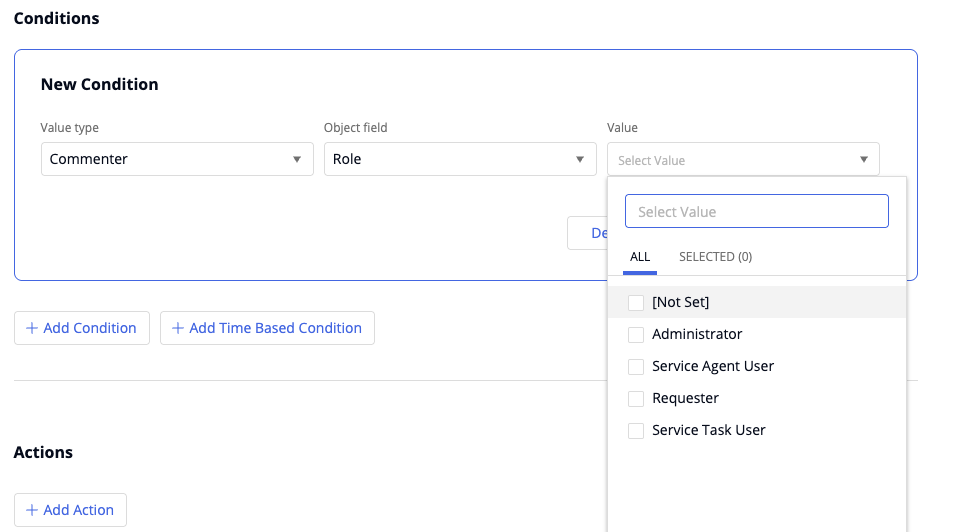Tick the Administrator checkbox

pyautogui.click(x=636, y=334)
